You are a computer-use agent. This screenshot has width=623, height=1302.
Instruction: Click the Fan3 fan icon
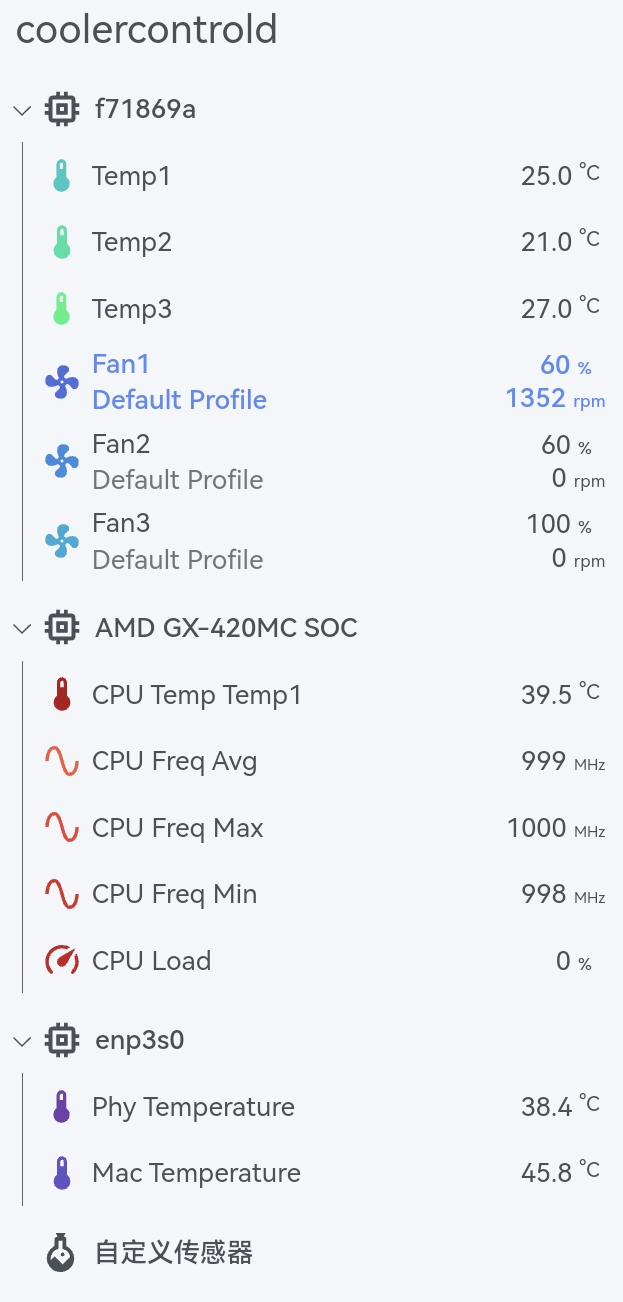coord(62,541)
